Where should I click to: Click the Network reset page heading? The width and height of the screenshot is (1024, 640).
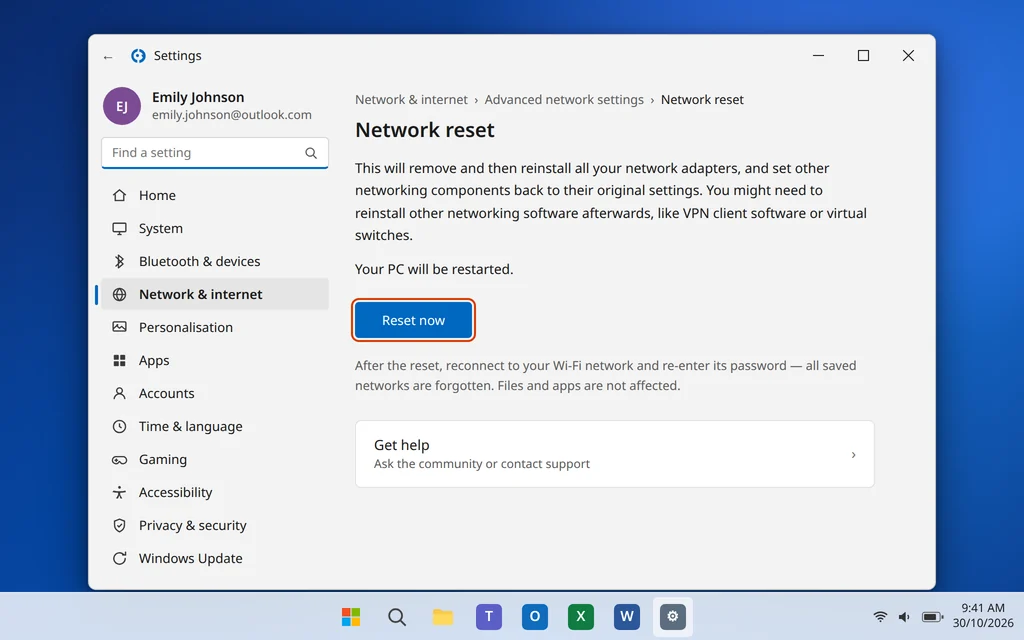coord(424,130)
